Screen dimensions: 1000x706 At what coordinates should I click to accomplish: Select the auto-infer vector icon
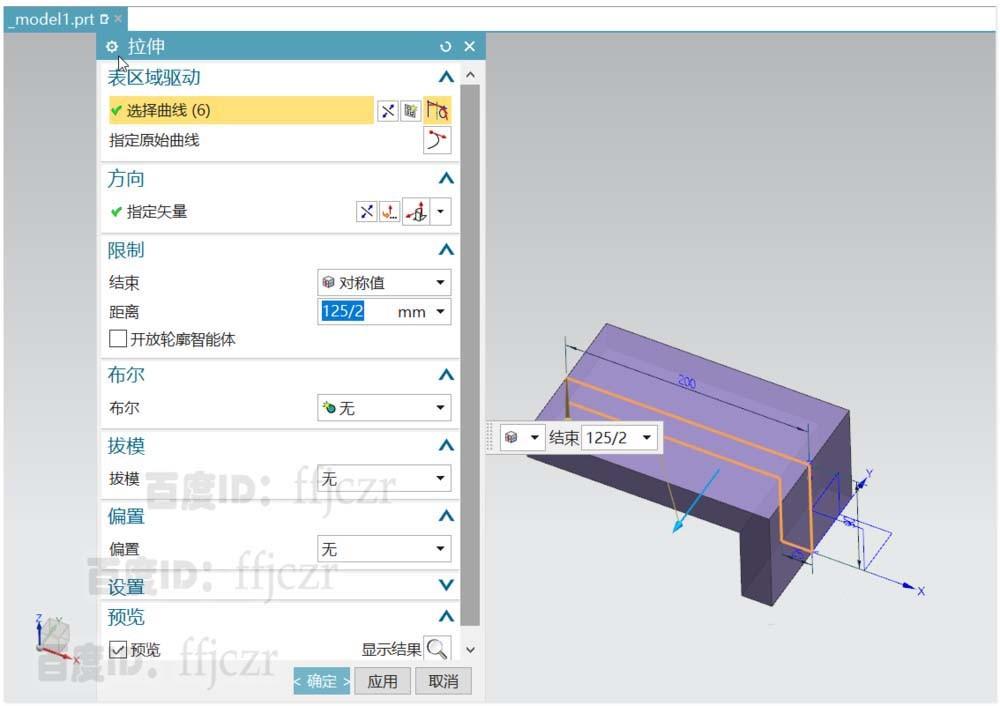[x=418, y=212]
